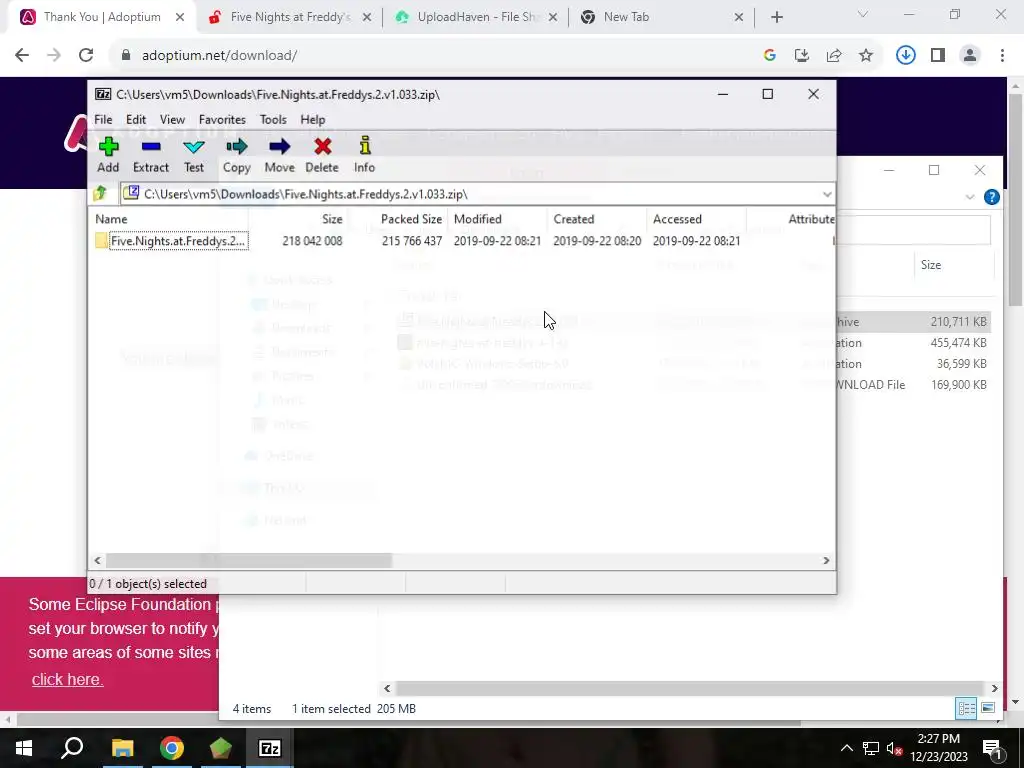Viewport: 1024px width, 768px height.
Task: Click the Google icon in address bar
Action: pos(770,56)
